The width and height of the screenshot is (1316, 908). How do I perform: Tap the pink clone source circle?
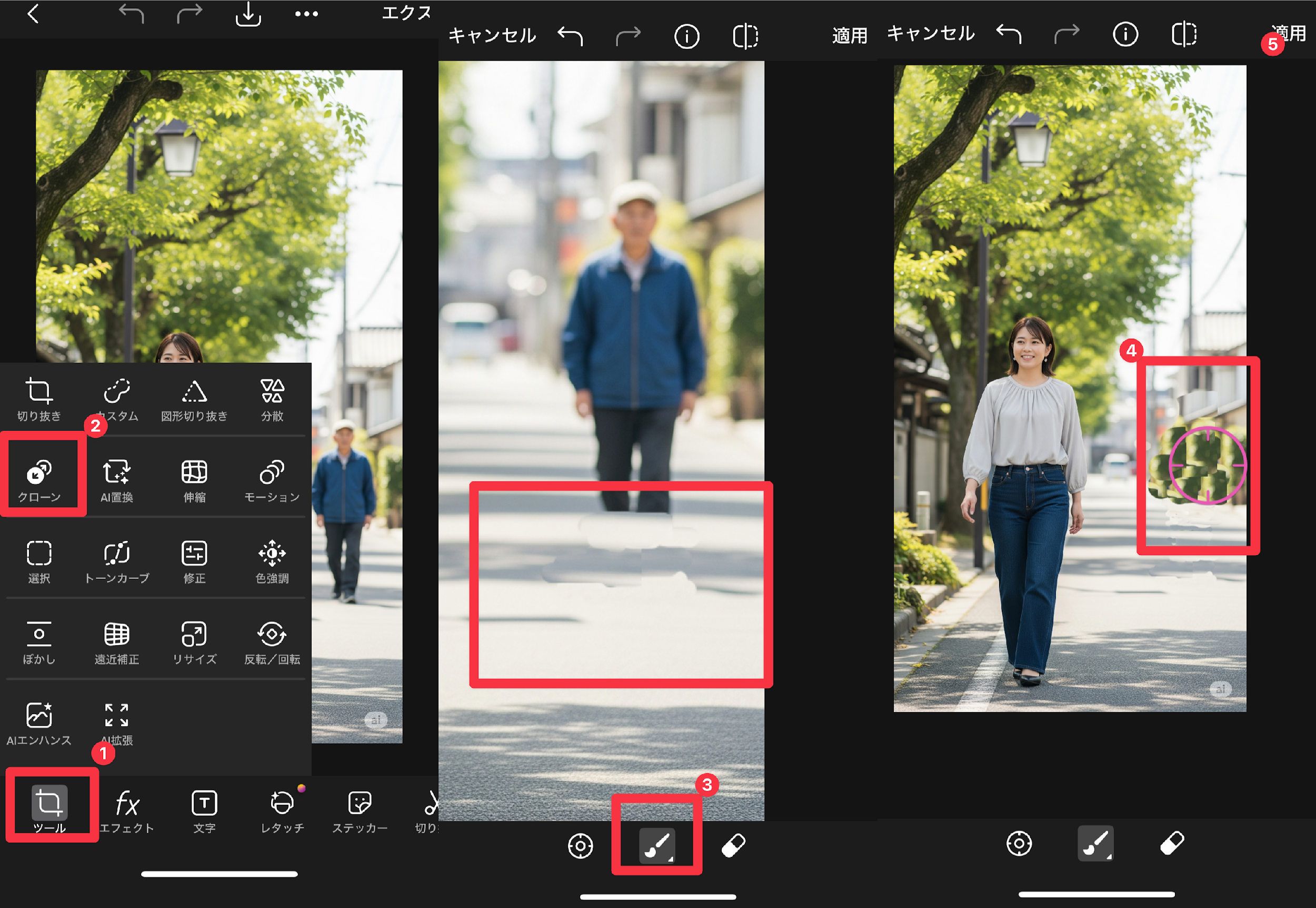[1208, 466]
